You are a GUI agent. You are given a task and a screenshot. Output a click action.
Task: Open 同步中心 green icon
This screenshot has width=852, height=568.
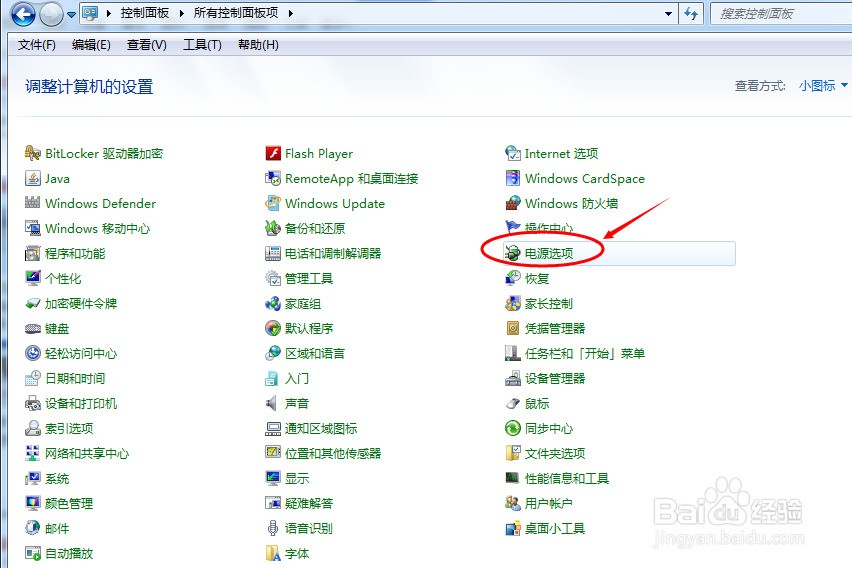coord(513,428)
